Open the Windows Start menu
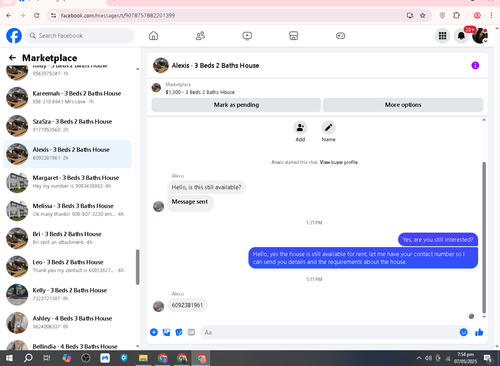The width and height of the screenshot is (500, 366). tap(9, 358)
